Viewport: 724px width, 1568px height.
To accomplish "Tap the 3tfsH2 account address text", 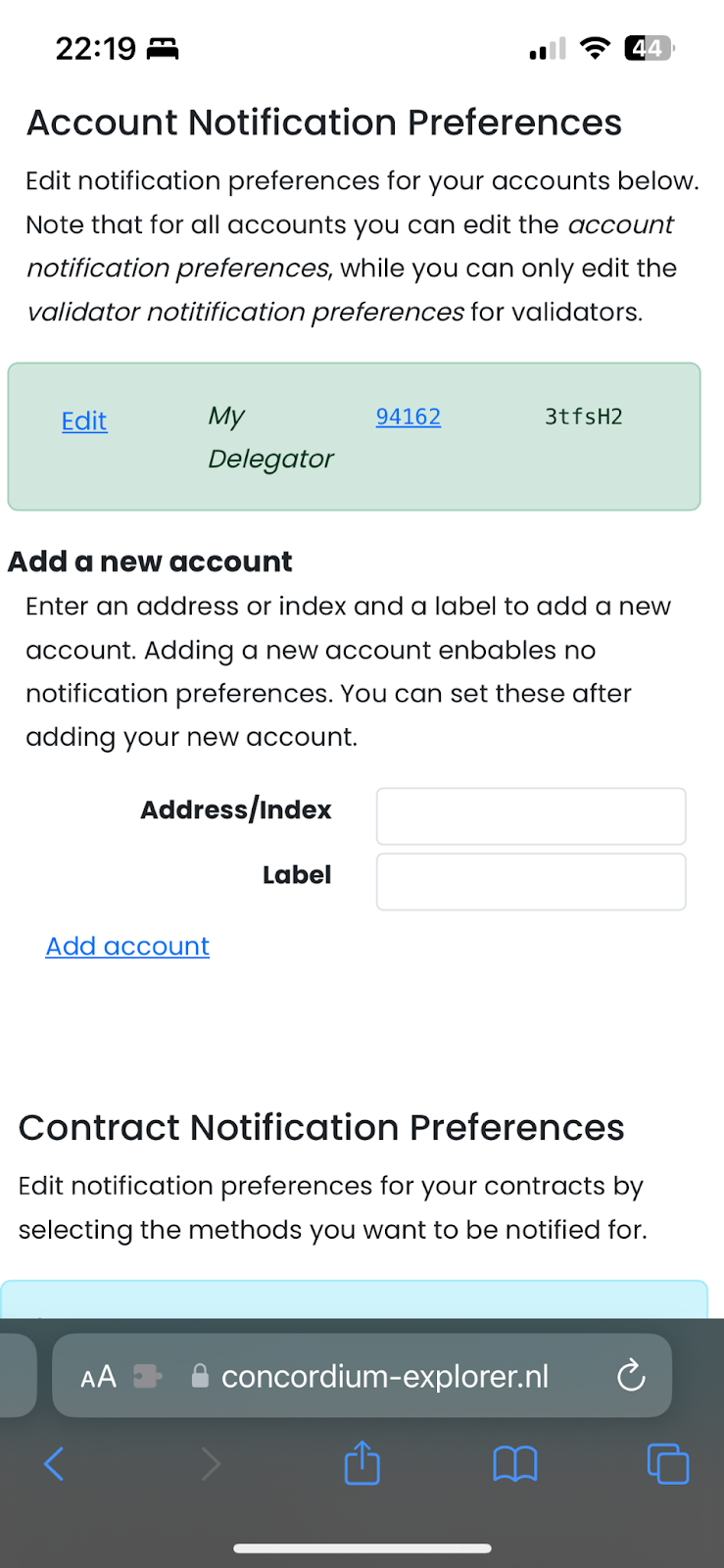I will point(583,416).
